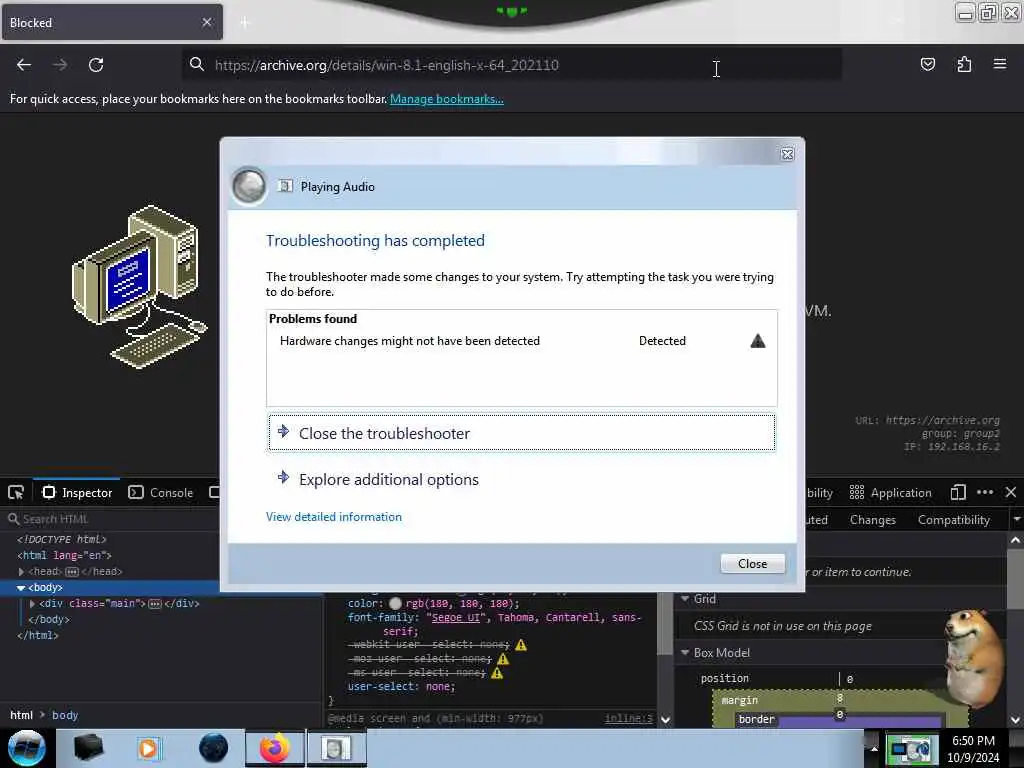This screenshot has width=1024, height=768.
Task: Open the Compatibility sidebar tab
Action: [953, 520]
